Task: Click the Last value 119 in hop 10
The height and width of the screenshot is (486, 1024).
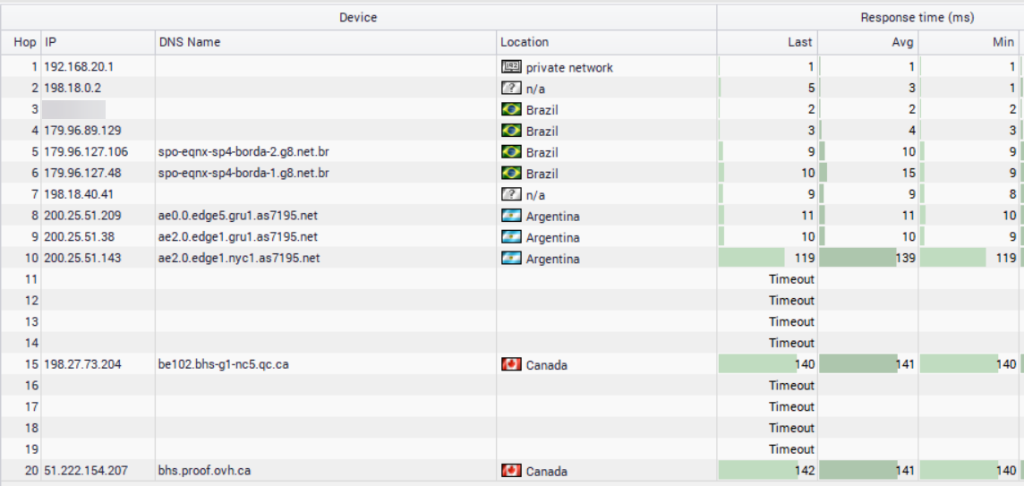Action: pos(805,258)
